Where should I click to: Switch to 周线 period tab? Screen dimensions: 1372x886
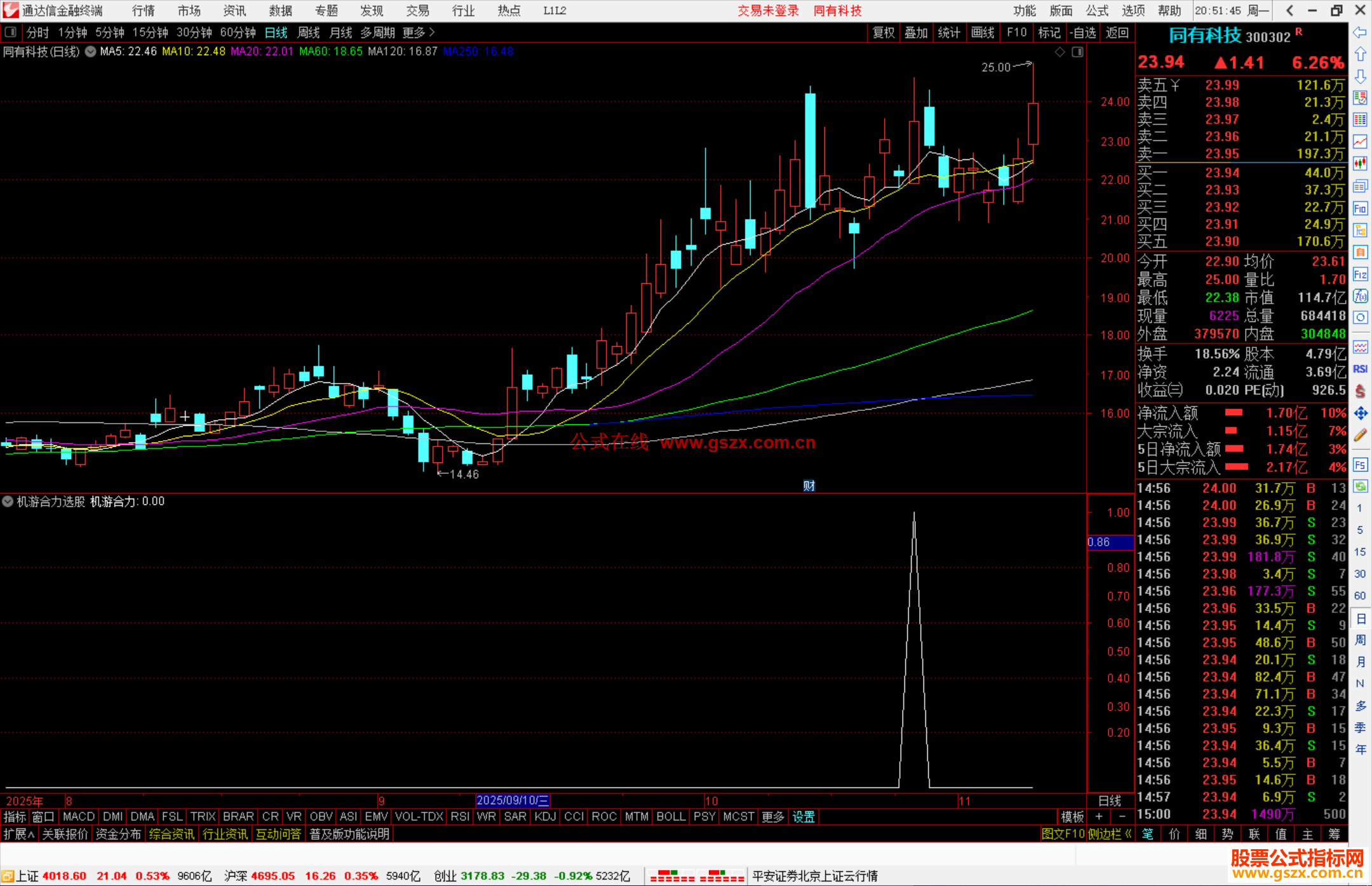tap(309, 32)
